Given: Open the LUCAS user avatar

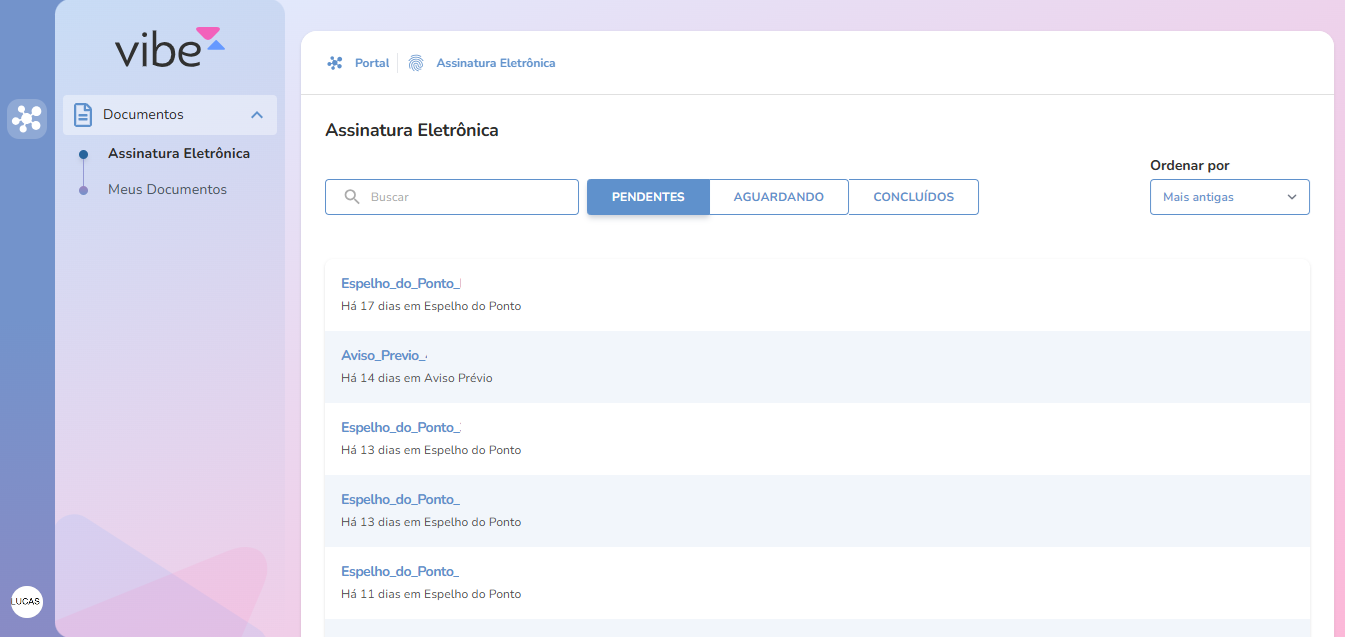Looking at the screenshot, I should [27, 601].
